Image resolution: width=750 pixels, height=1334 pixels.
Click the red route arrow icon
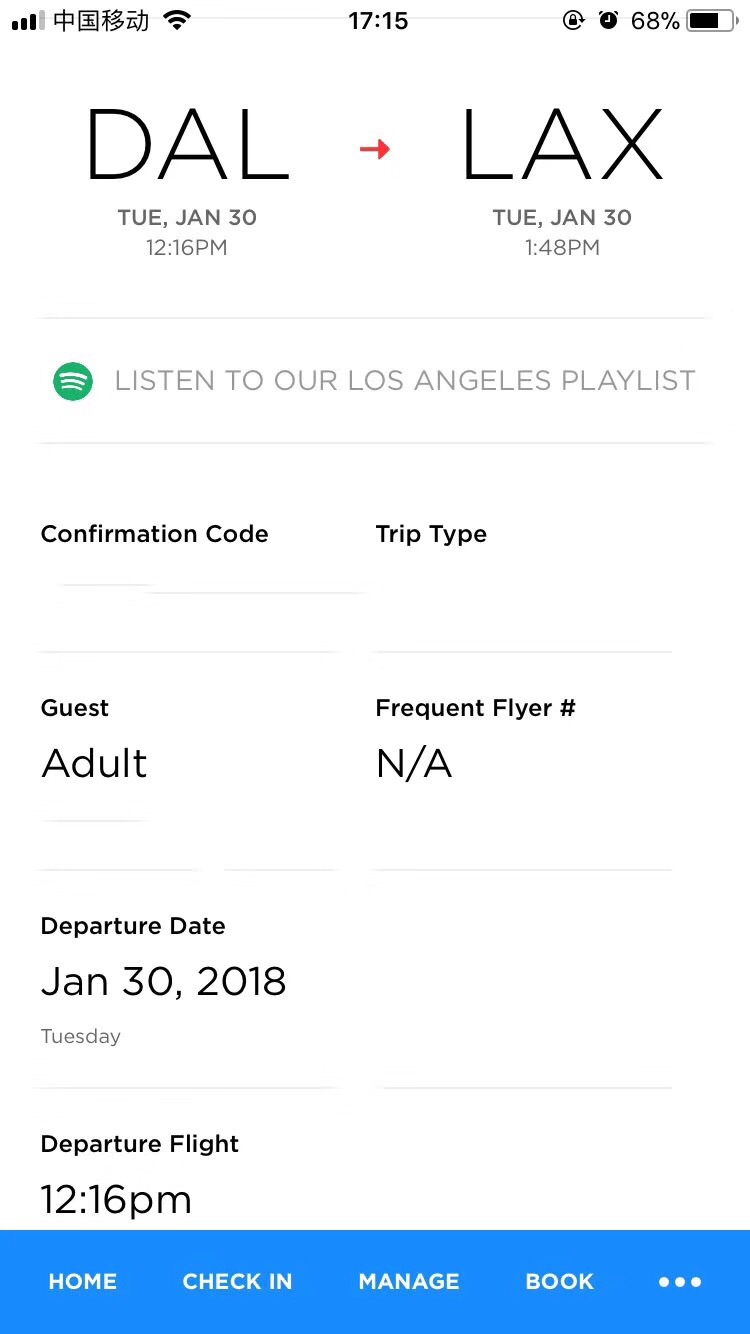(375, 149)
